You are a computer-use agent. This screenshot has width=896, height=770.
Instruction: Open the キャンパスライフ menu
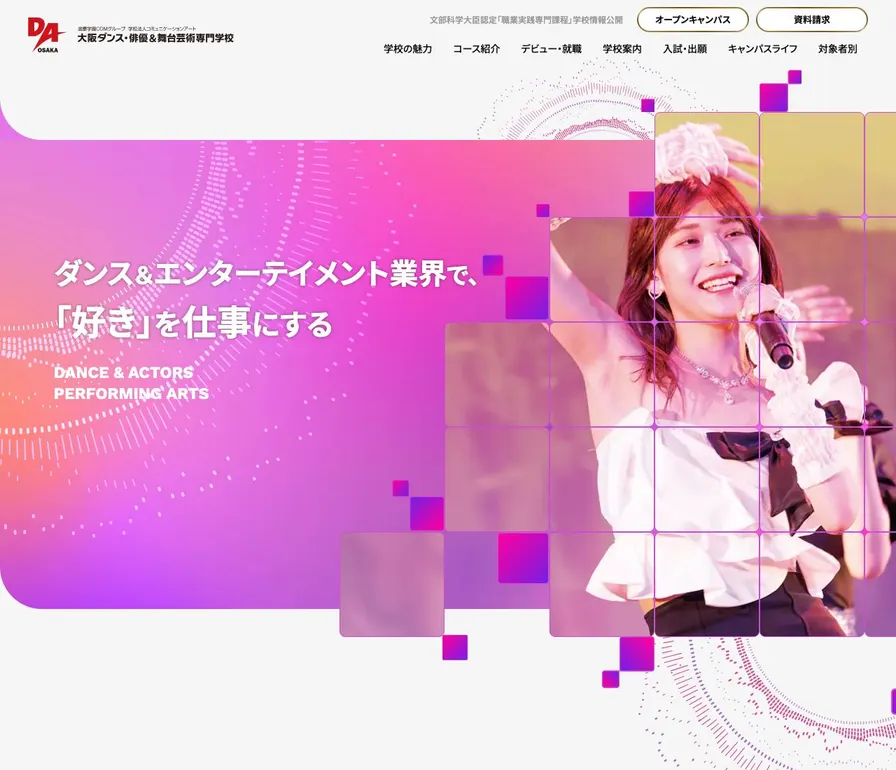pos(762,49)
